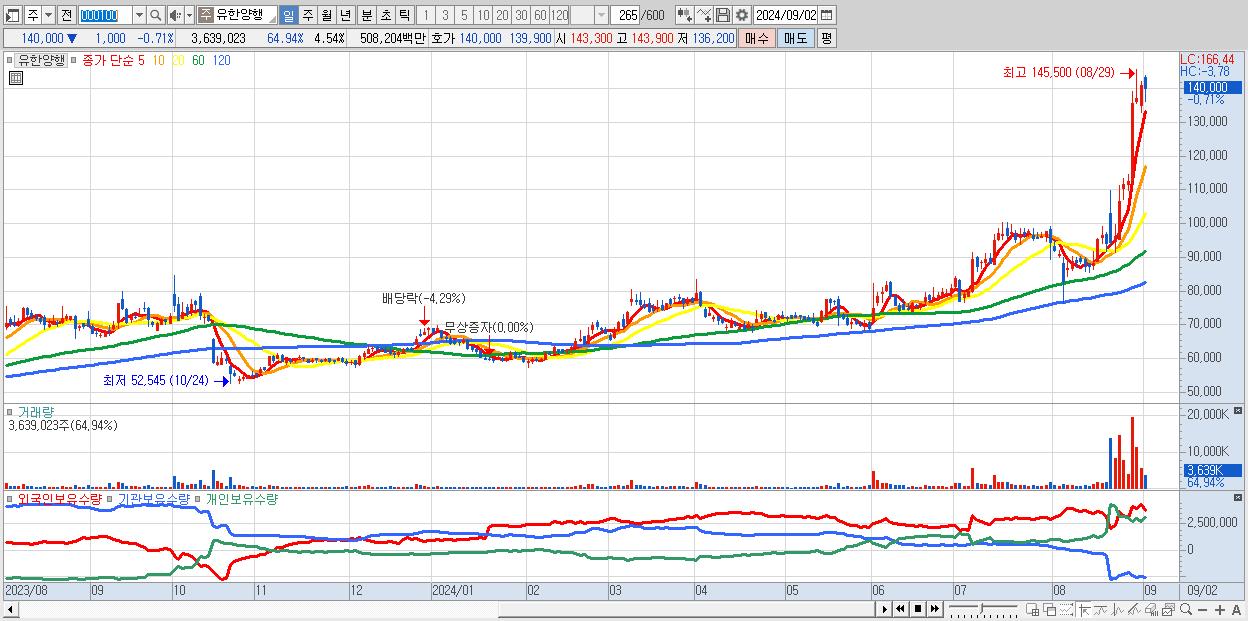Select daily 일 chart period

pos(288,15)
